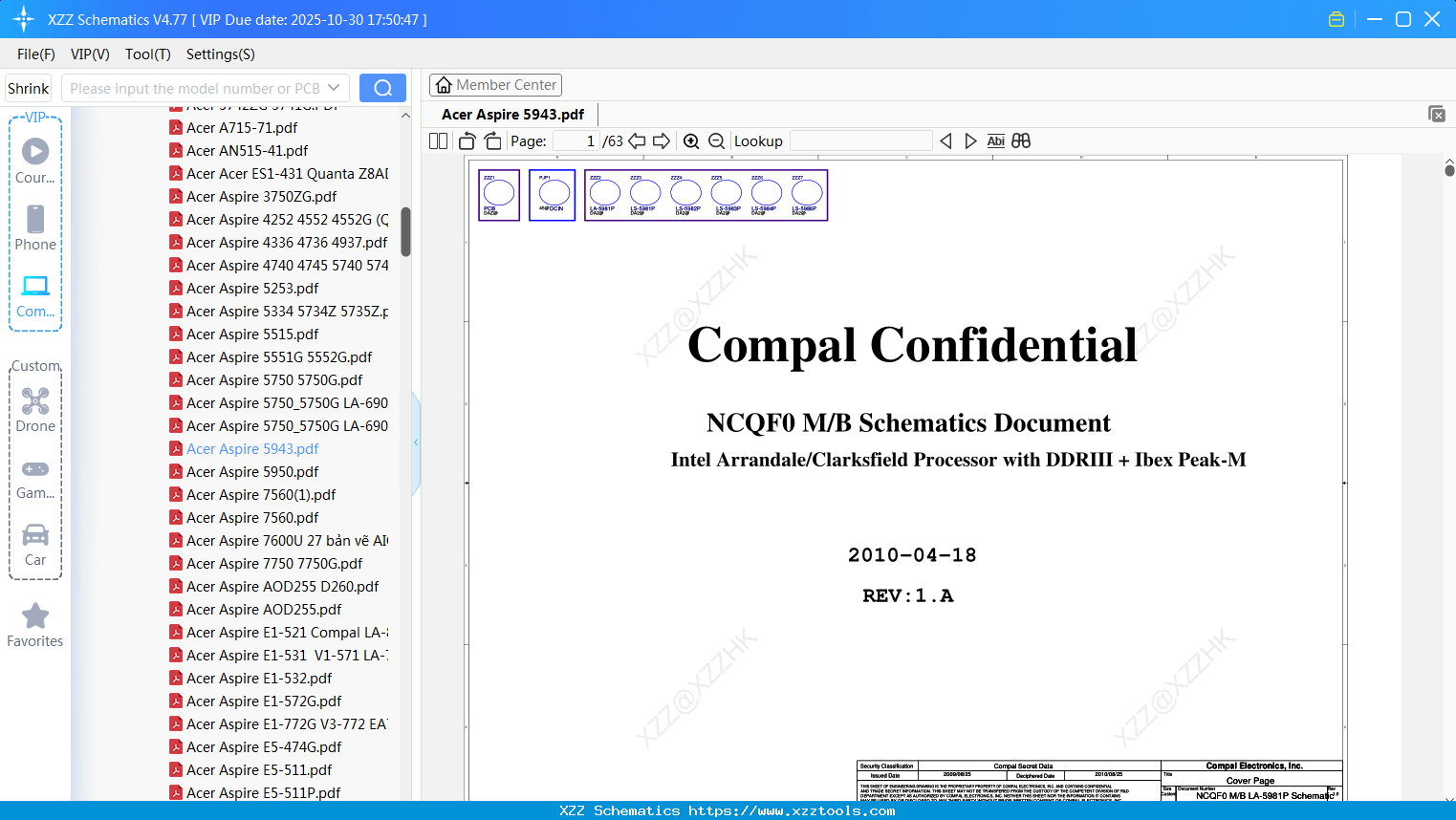This screenshot has width=1456, height=820.
Task: Focus the Page number field
Action: coord(576,141)
